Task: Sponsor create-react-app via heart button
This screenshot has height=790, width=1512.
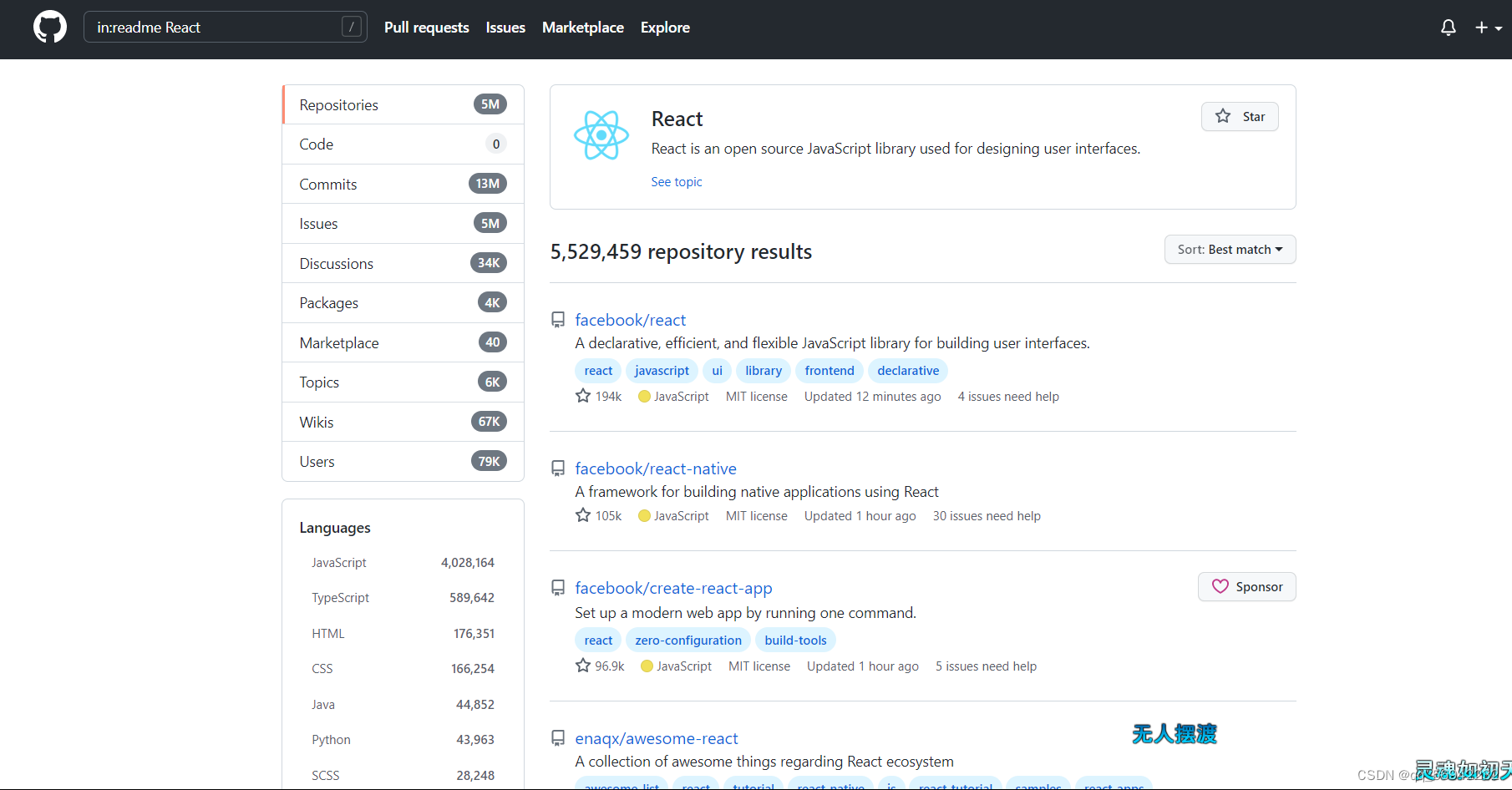Action: click(x=1247, y=587)
